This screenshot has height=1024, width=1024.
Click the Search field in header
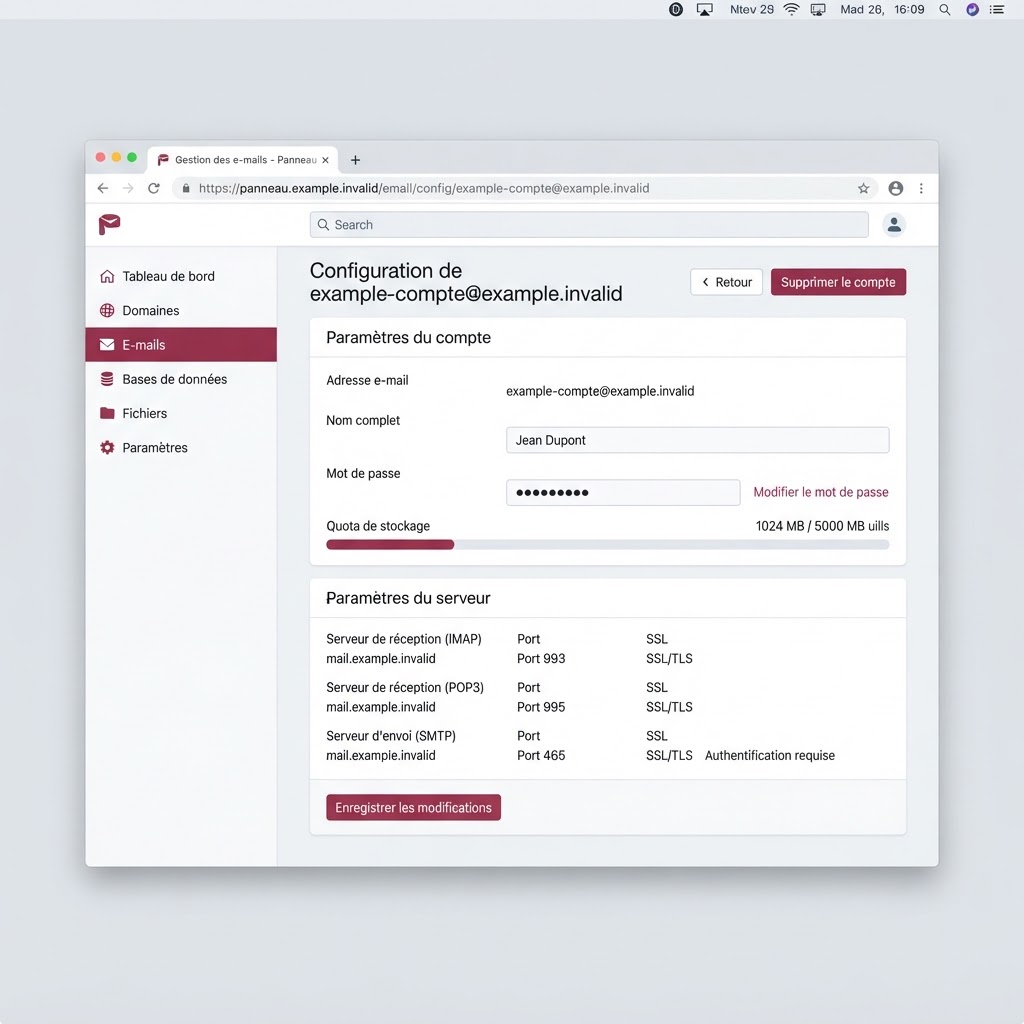tap(589, 225)
